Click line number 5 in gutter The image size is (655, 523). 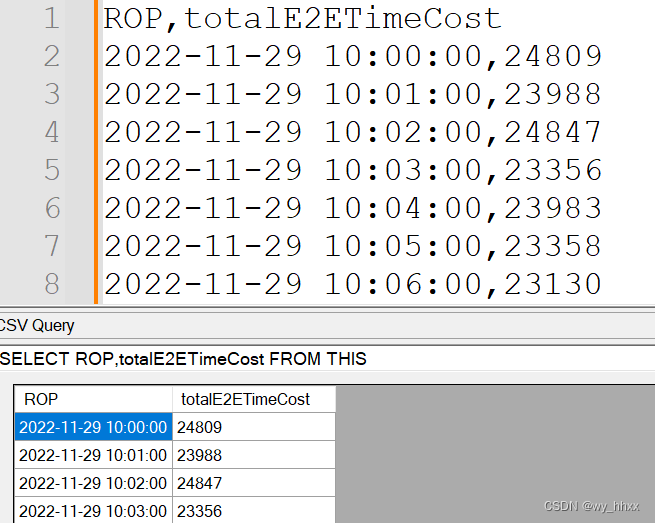click(x=52, y=170)
